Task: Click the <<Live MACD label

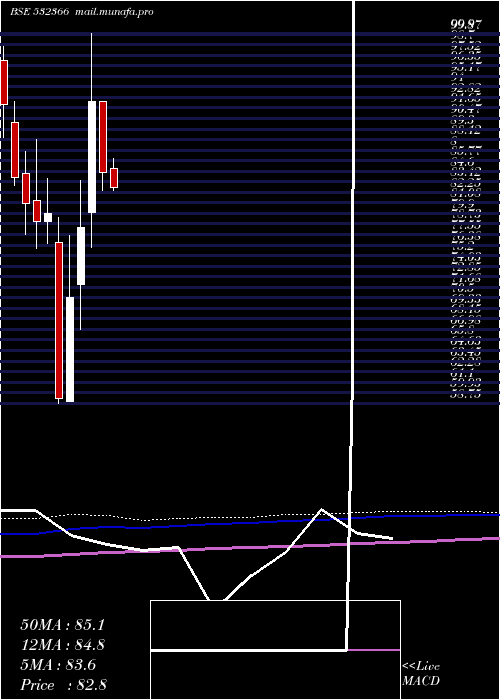Action: pos(421,674)
